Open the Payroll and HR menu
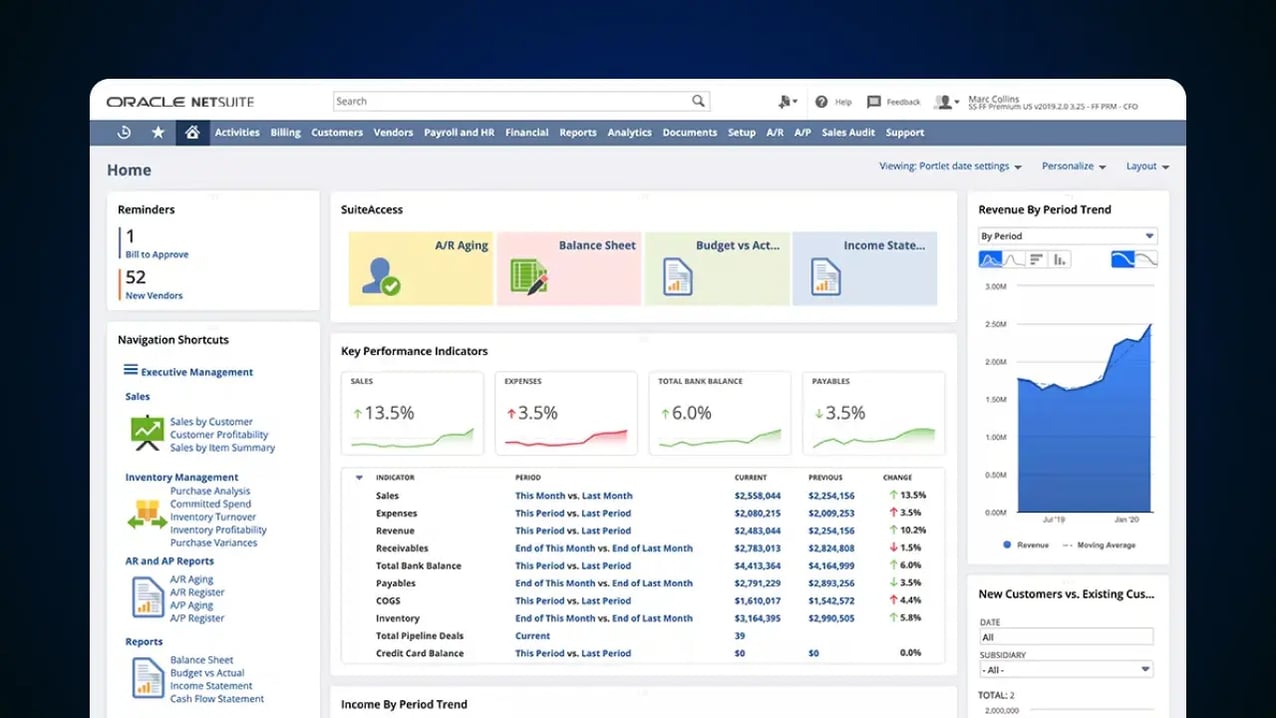 point(459,132)
